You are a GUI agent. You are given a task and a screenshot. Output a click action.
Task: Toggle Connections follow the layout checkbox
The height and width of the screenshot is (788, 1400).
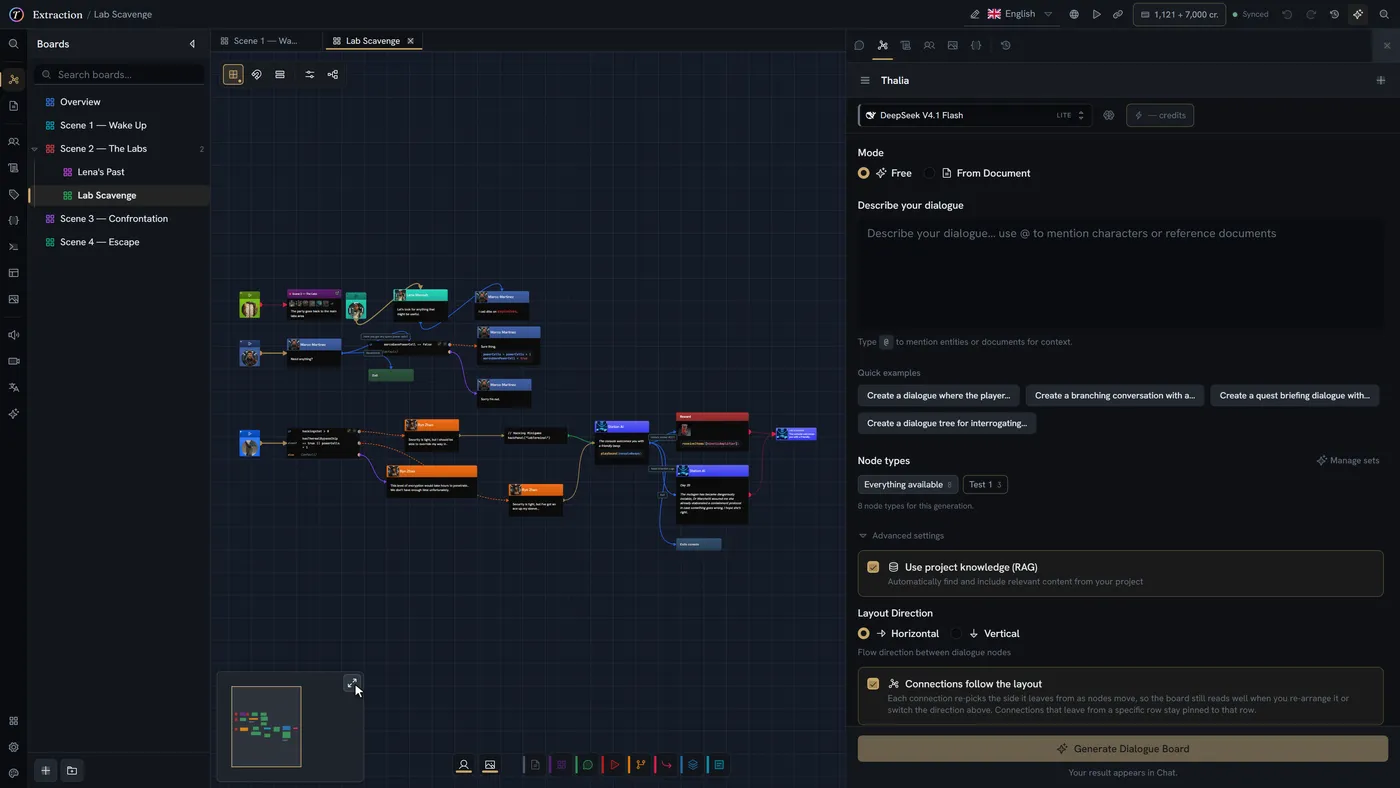pyautogui.click(x=873, y=684)
